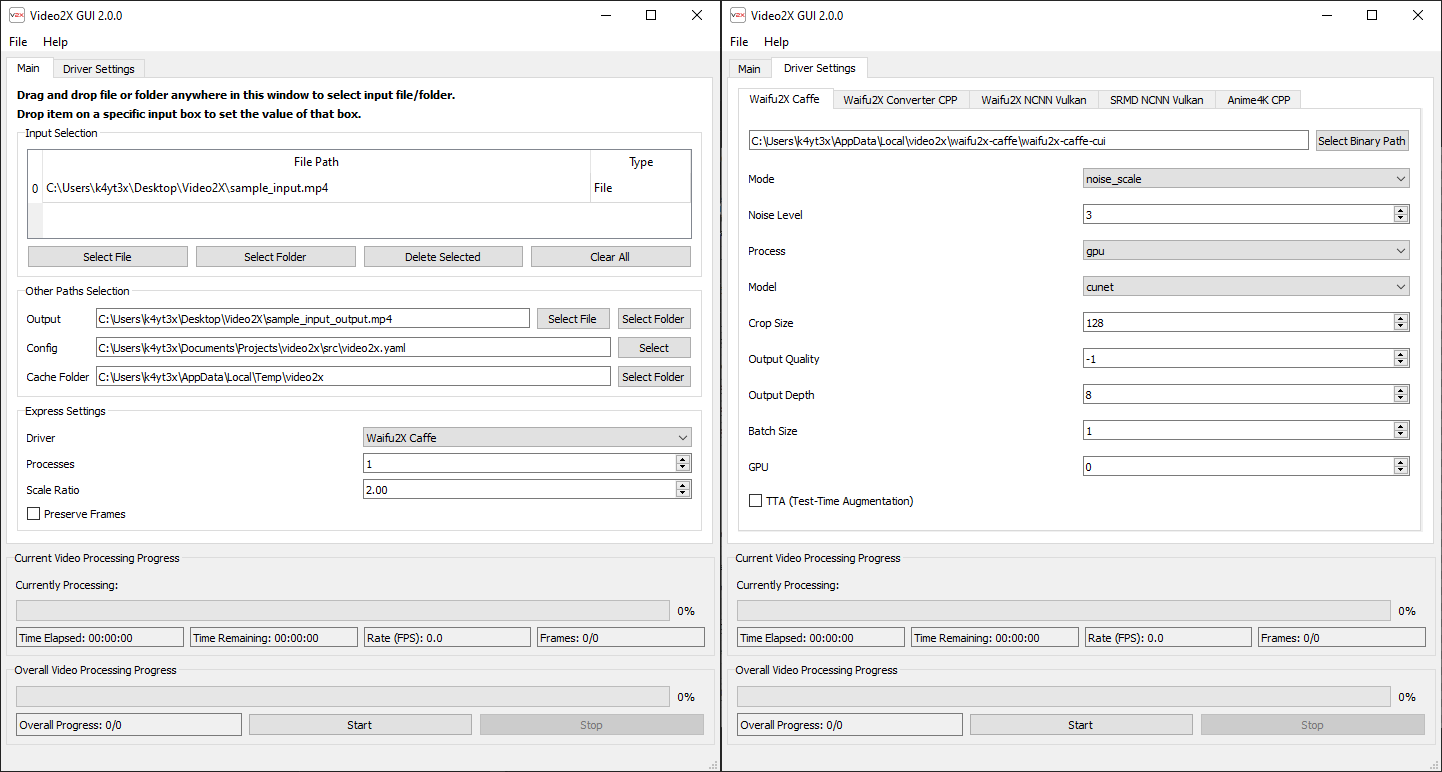The image size is (1442, 772).
Task: Switch to Driver Settings tab in left window
Action: (x=99, y=69)
